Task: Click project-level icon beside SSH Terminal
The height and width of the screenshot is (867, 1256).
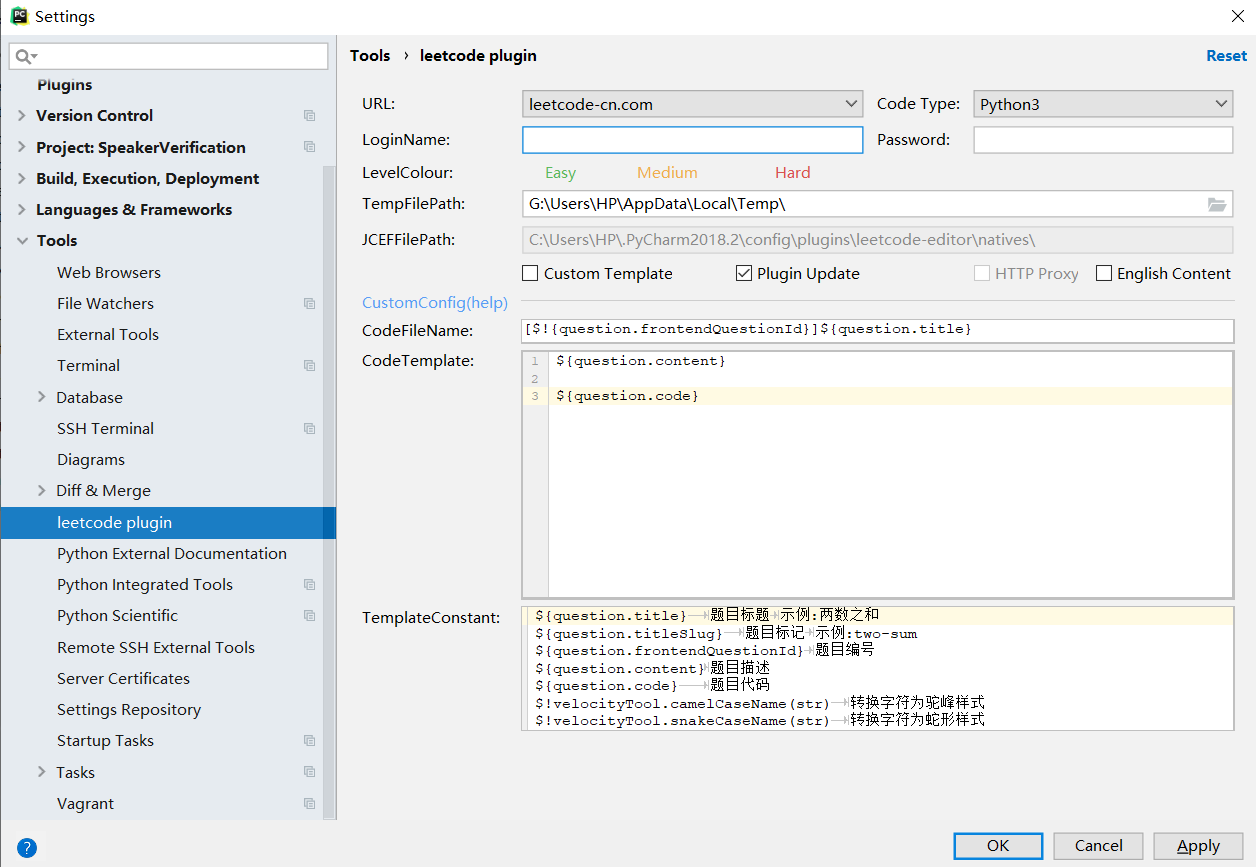Action: (309, 428)
